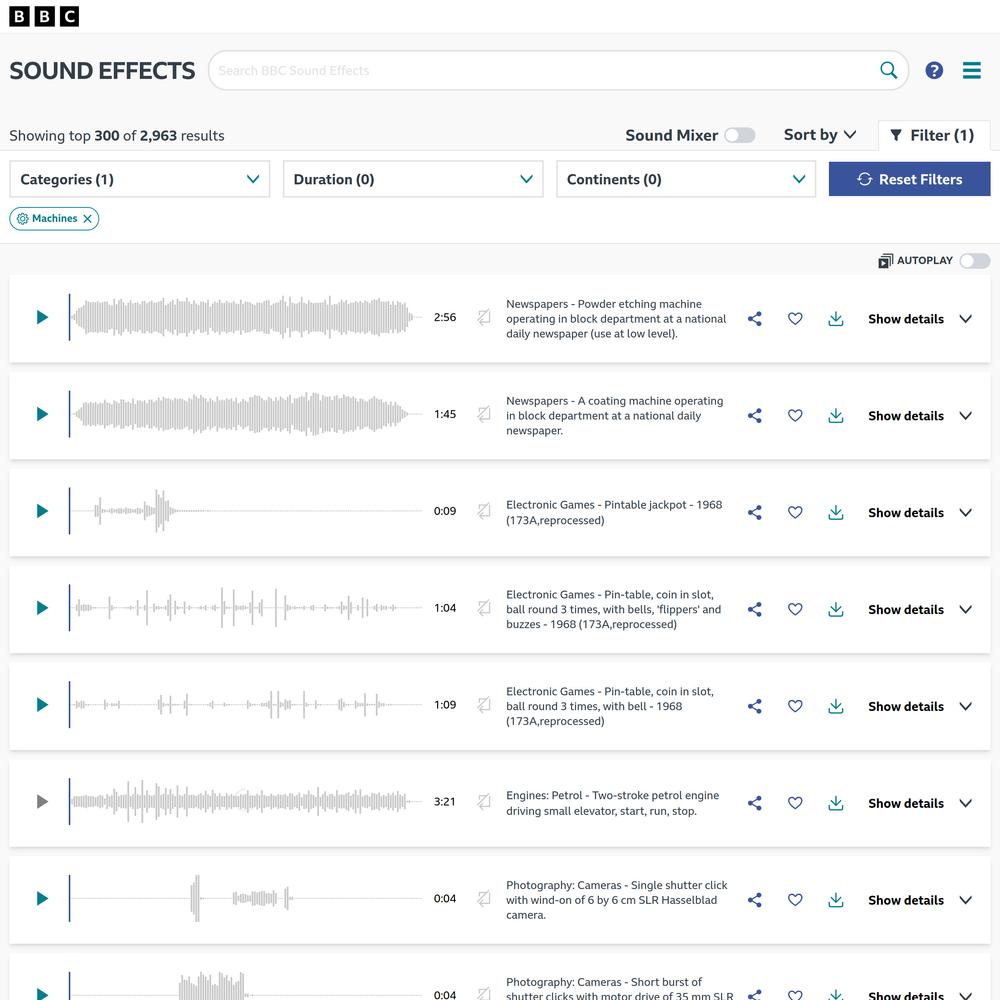This screenshot has height=1000, width=1000.
Task: Show details for Hasselblad shutter click
Action: 920,901
